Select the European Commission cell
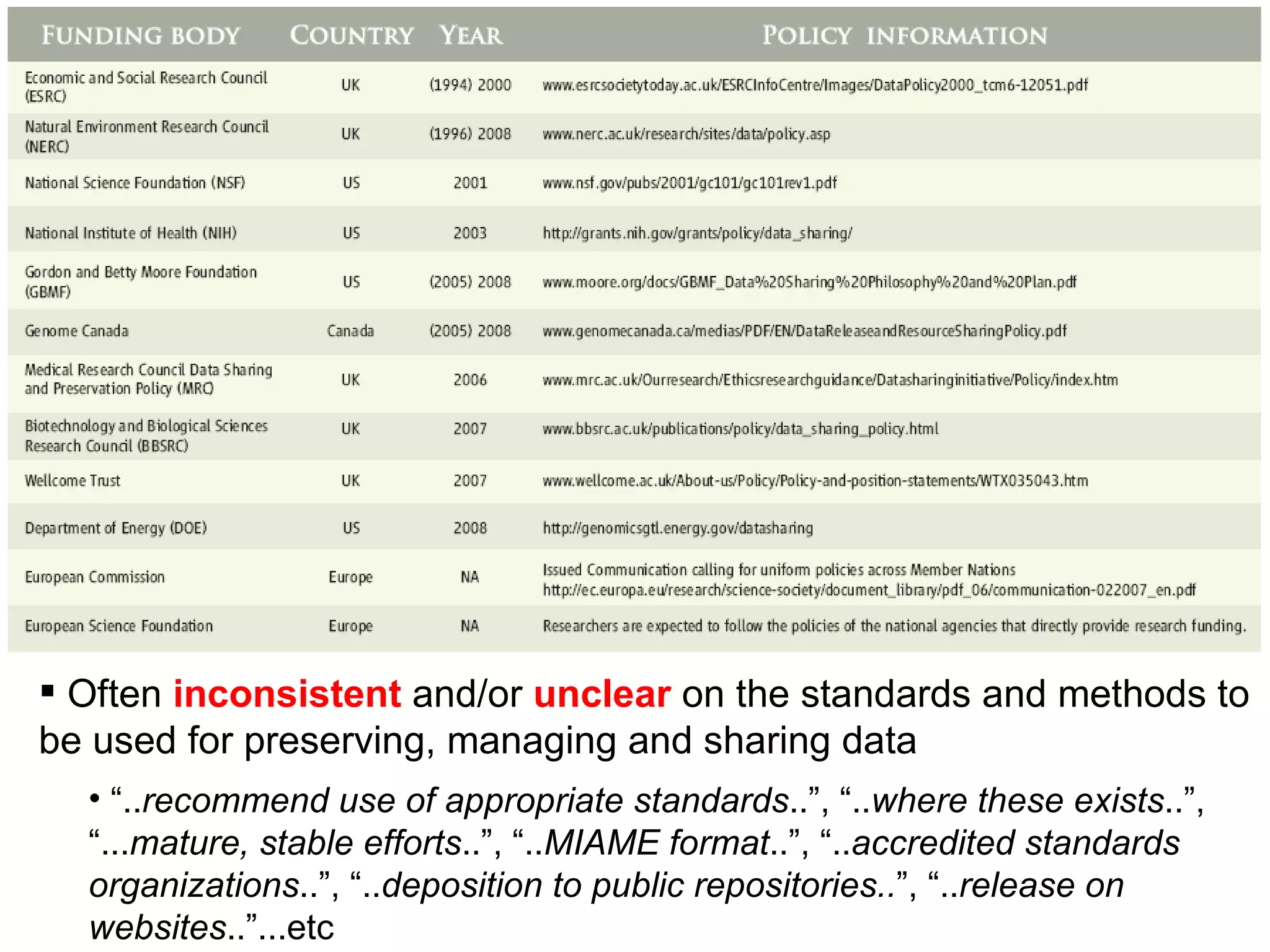Screen dimensions: 1270x952 pyautogui.click(x=95, y=577)
